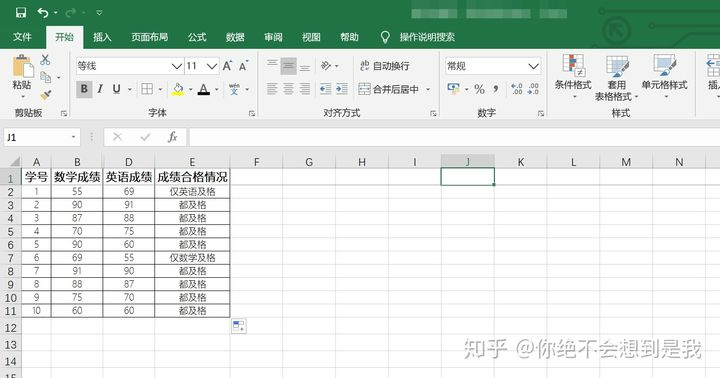Screen dimensions: 720x378
Task: Click the Undo arrow icon
Action: (43, 12)
